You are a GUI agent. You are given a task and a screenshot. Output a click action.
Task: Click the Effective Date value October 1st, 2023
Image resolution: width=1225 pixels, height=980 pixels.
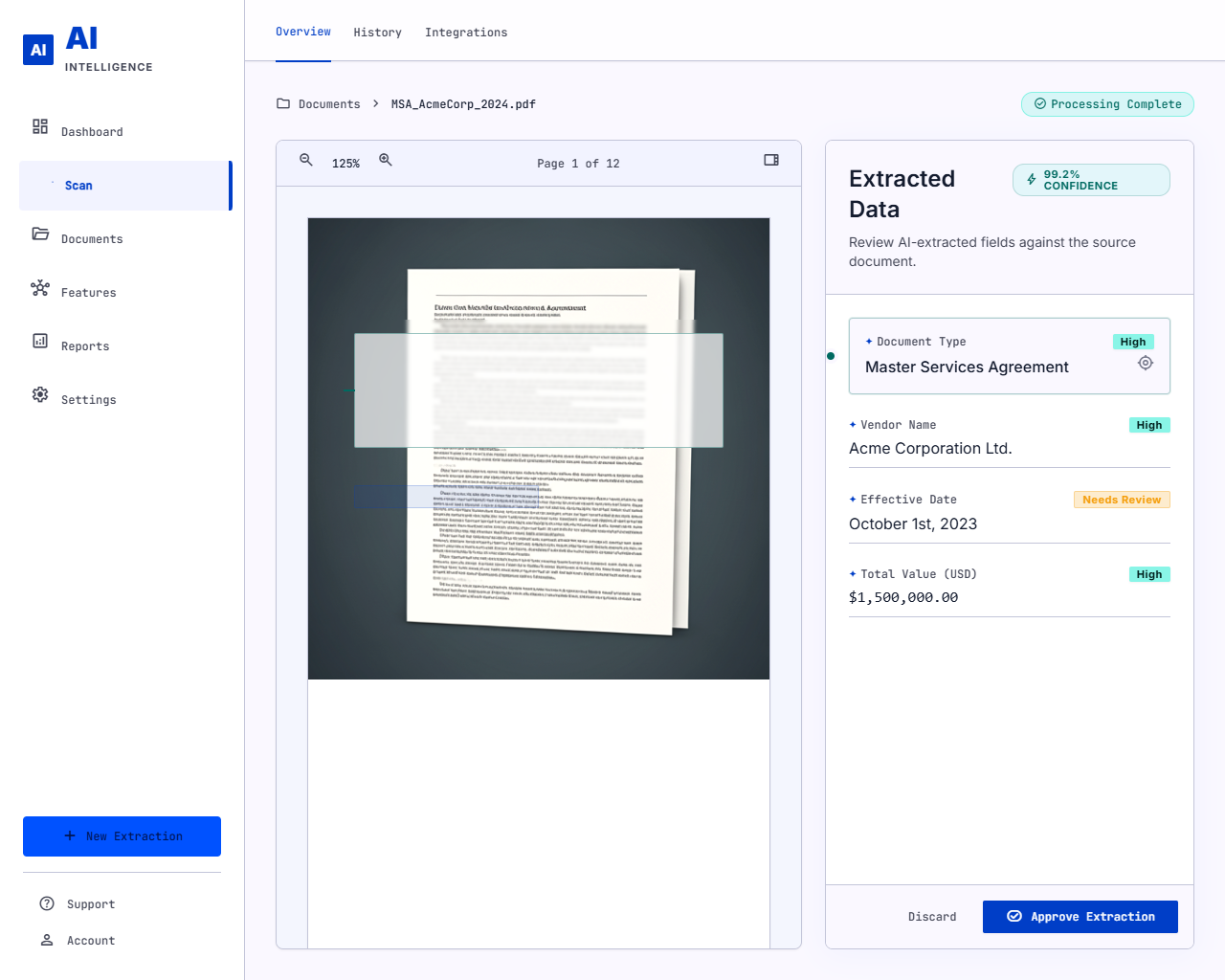913,523
